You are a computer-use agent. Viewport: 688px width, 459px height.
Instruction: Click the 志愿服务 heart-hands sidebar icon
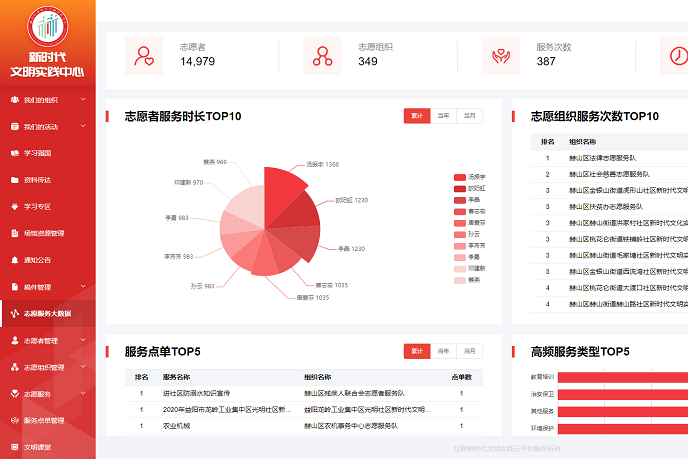pos(15,394)
